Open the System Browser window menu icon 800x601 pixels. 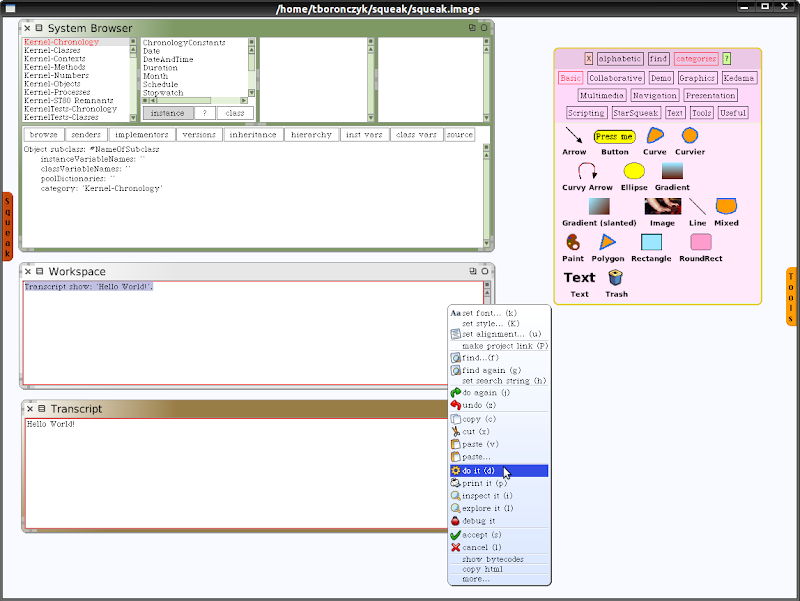[x=39, y=28]
